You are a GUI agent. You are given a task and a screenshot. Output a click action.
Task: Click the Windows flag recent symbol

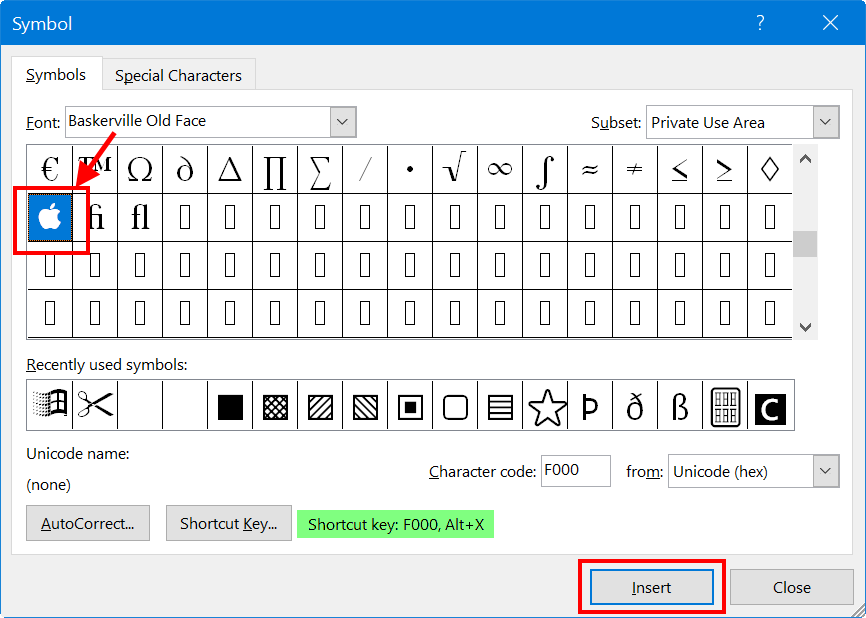coord(50,405)
